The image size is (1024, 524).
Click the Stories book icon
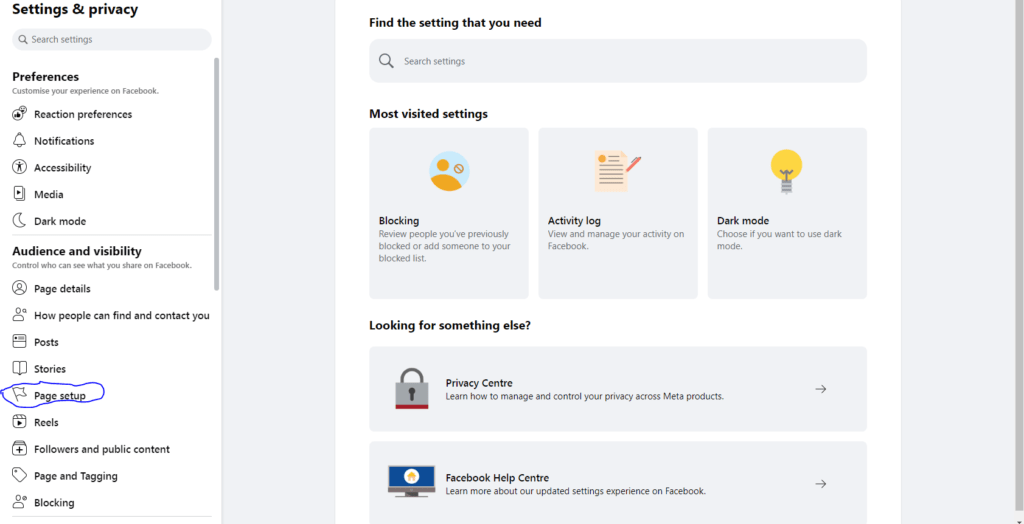(x=20, y=368)
